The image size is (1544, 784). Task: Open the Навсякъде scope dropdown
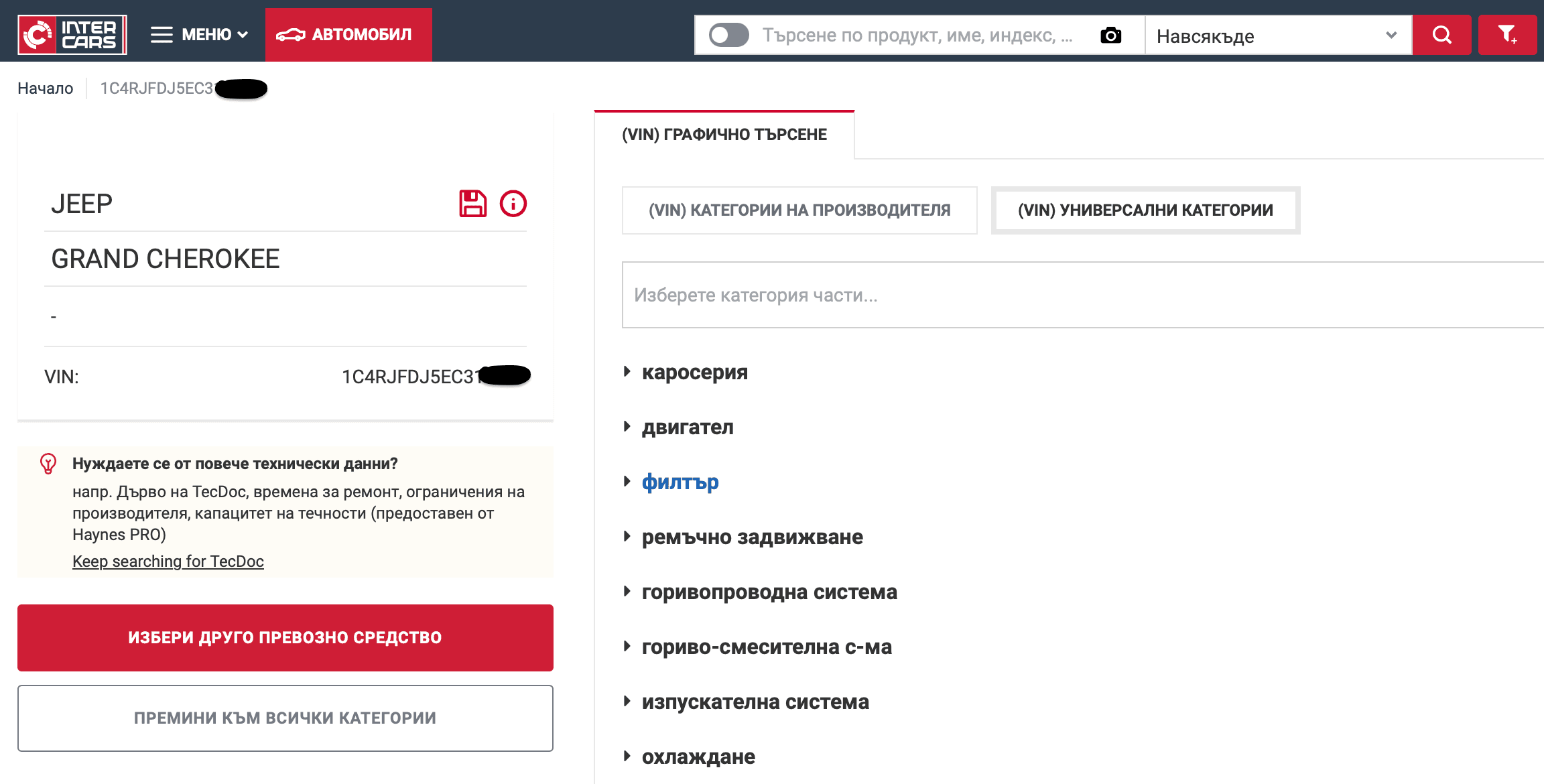point(1278,36)
